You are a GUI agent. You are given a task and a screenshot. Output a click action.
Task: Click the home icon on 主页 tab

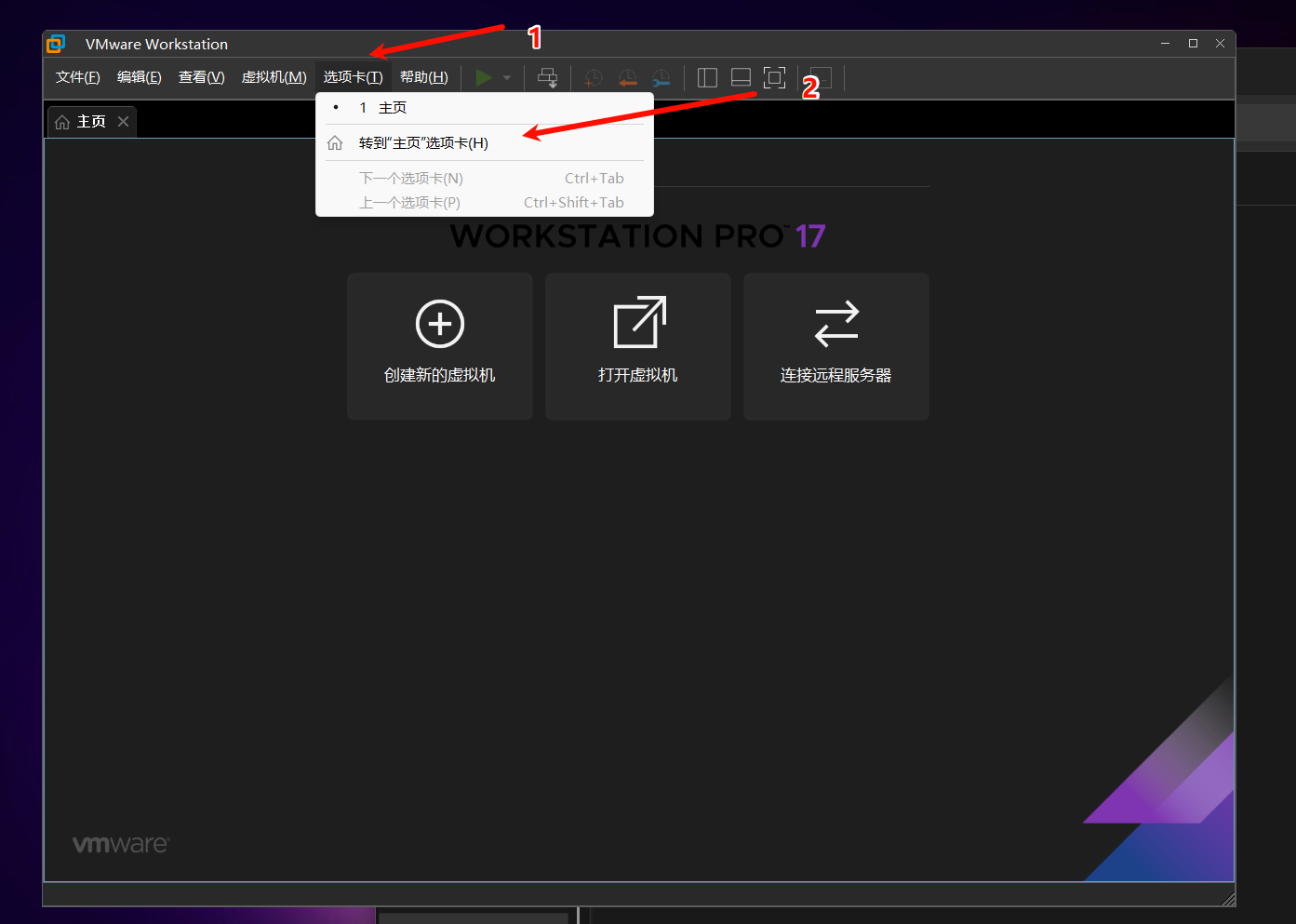[62, 122]
